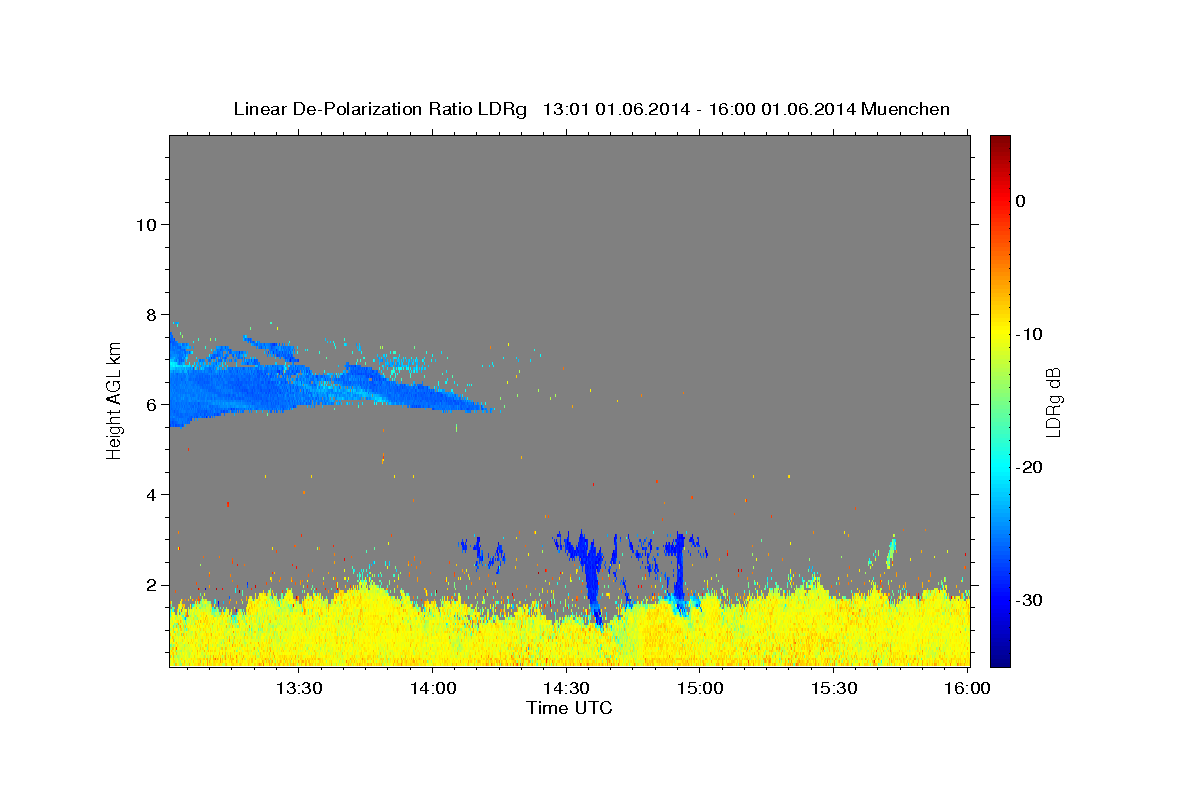Click the height tick label 8
This screenshot has width=1200, height=800.
pyautogui.click(x=152, y=314)
